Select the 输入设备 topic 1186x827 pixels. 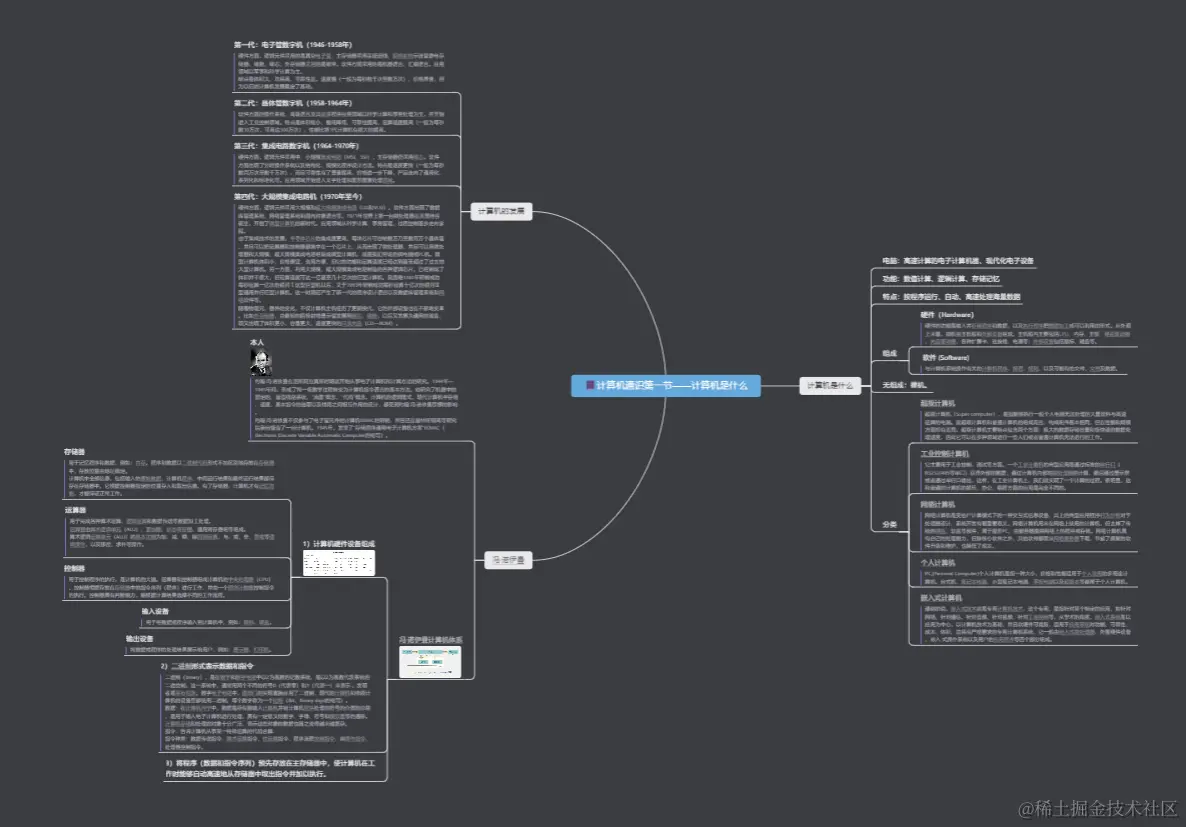(x=155, y=611)
